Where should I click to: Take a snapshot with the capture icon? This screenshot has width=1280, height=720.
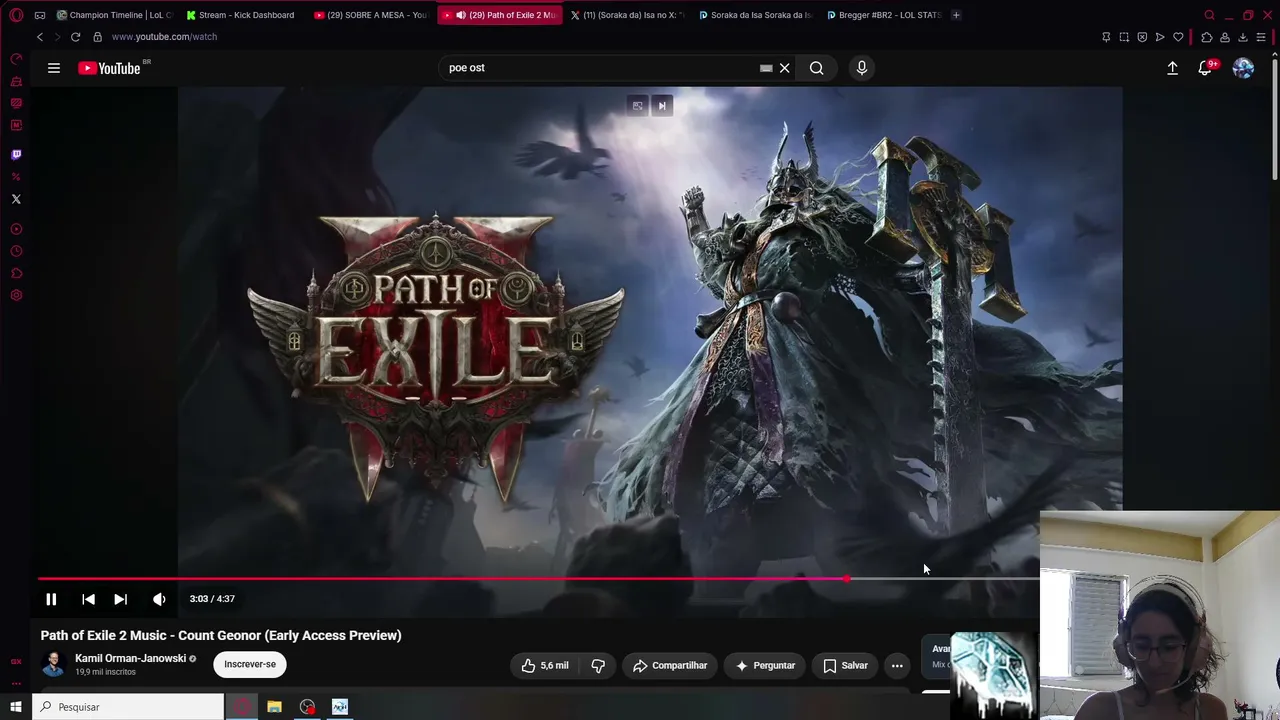[x=1124, y=37]
